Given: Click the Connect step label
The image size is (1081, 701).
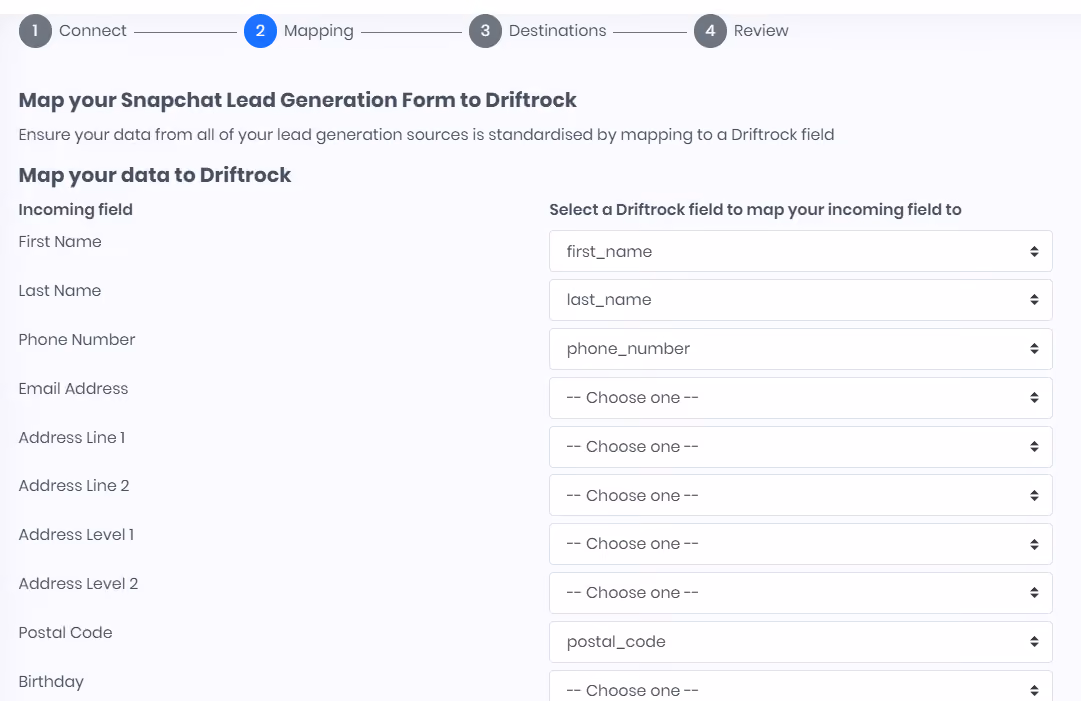Looking at the screenshot, I should 92,31.
